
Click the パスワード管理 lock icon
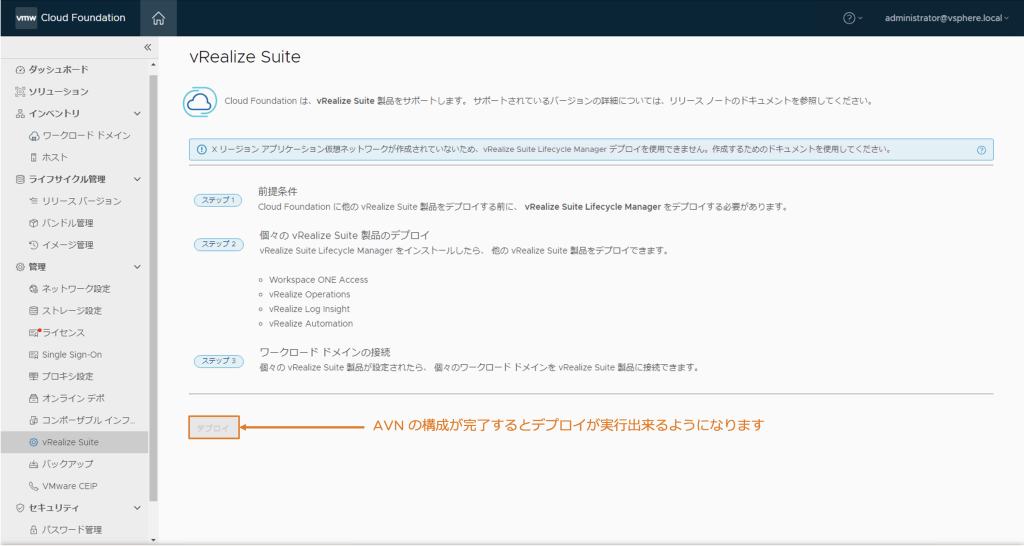(x=34, y=530)
